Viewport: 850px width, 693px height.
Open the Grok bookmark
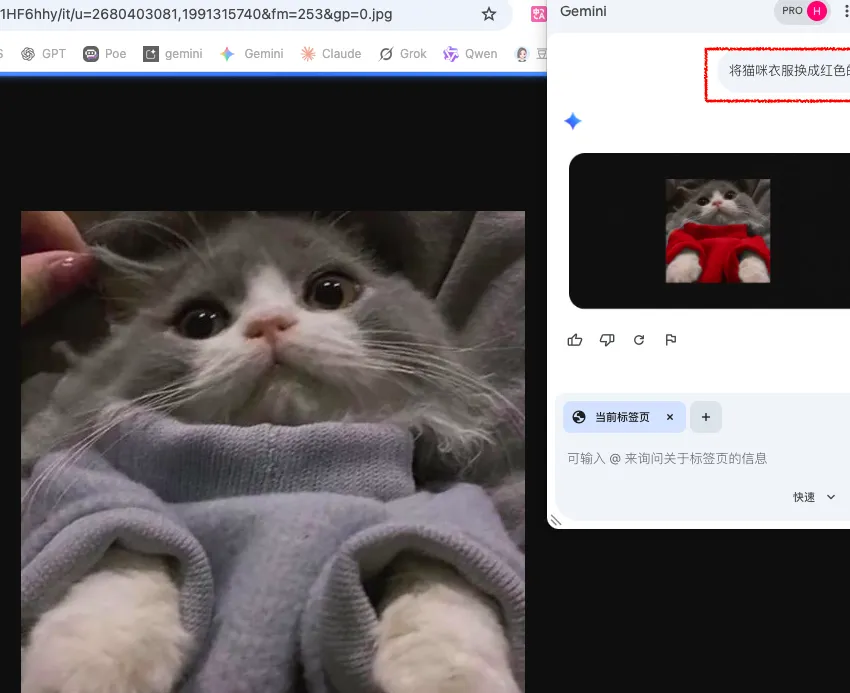[403, 54]
